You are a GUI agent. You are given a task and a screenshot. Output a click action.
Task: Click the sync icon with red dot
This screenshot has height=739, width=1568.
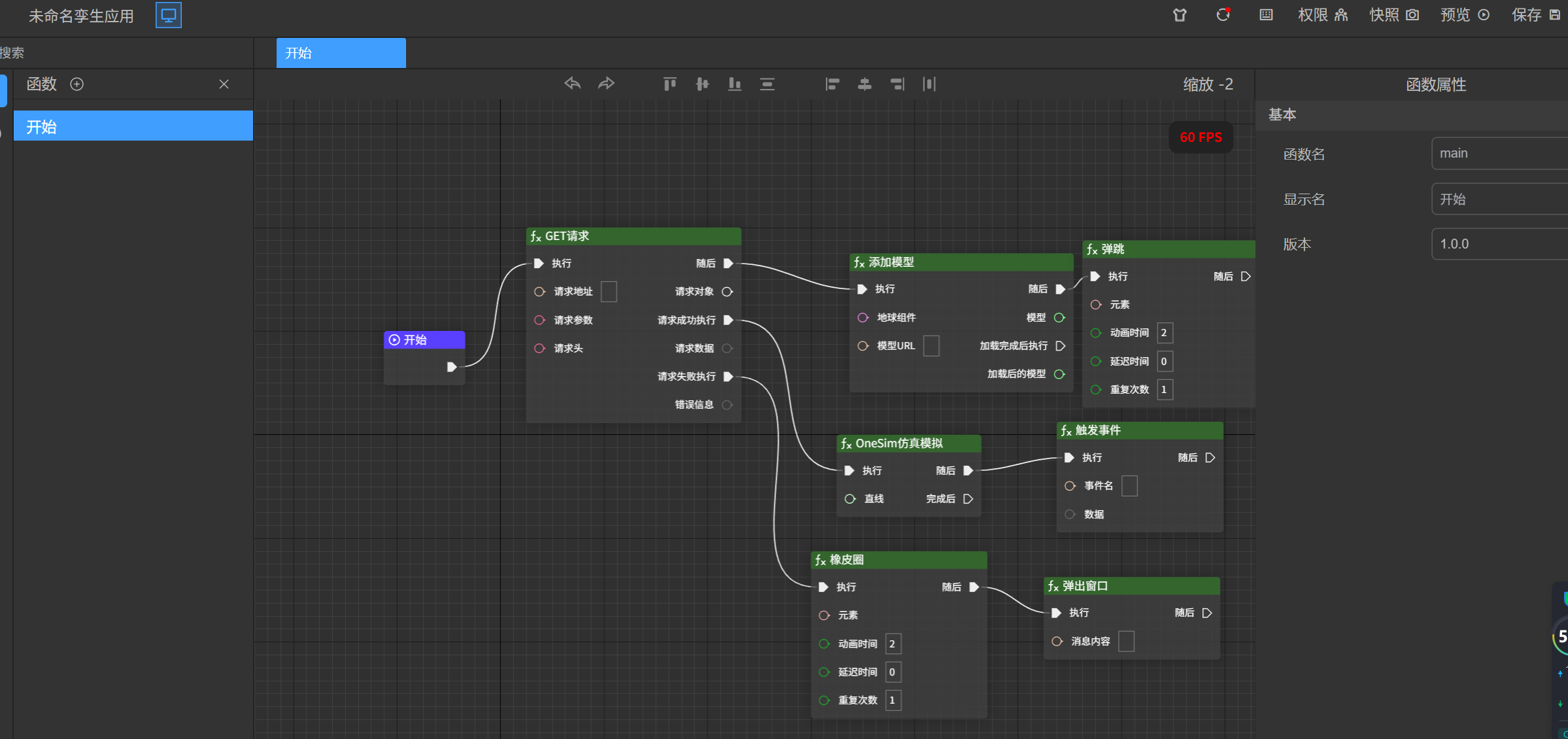(1223, 15)
